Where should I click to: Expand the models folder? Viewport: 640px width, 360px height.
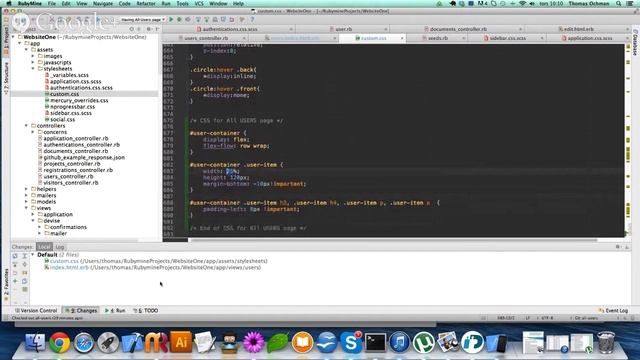pyautogui.click(x=27, y=202)
